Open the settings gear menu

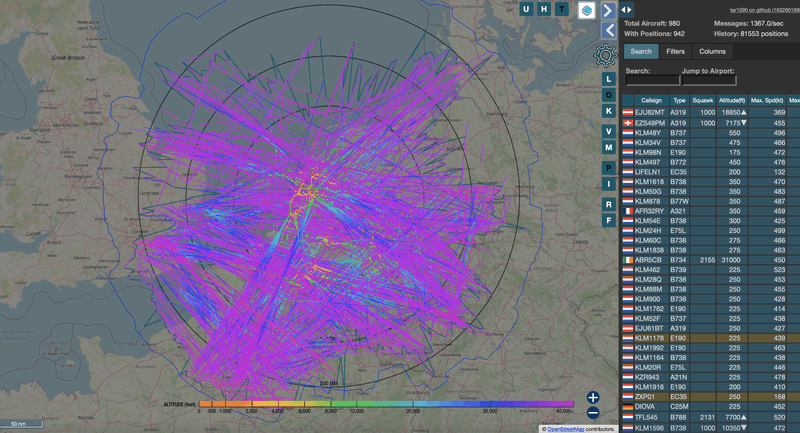(x=606, y=56)
